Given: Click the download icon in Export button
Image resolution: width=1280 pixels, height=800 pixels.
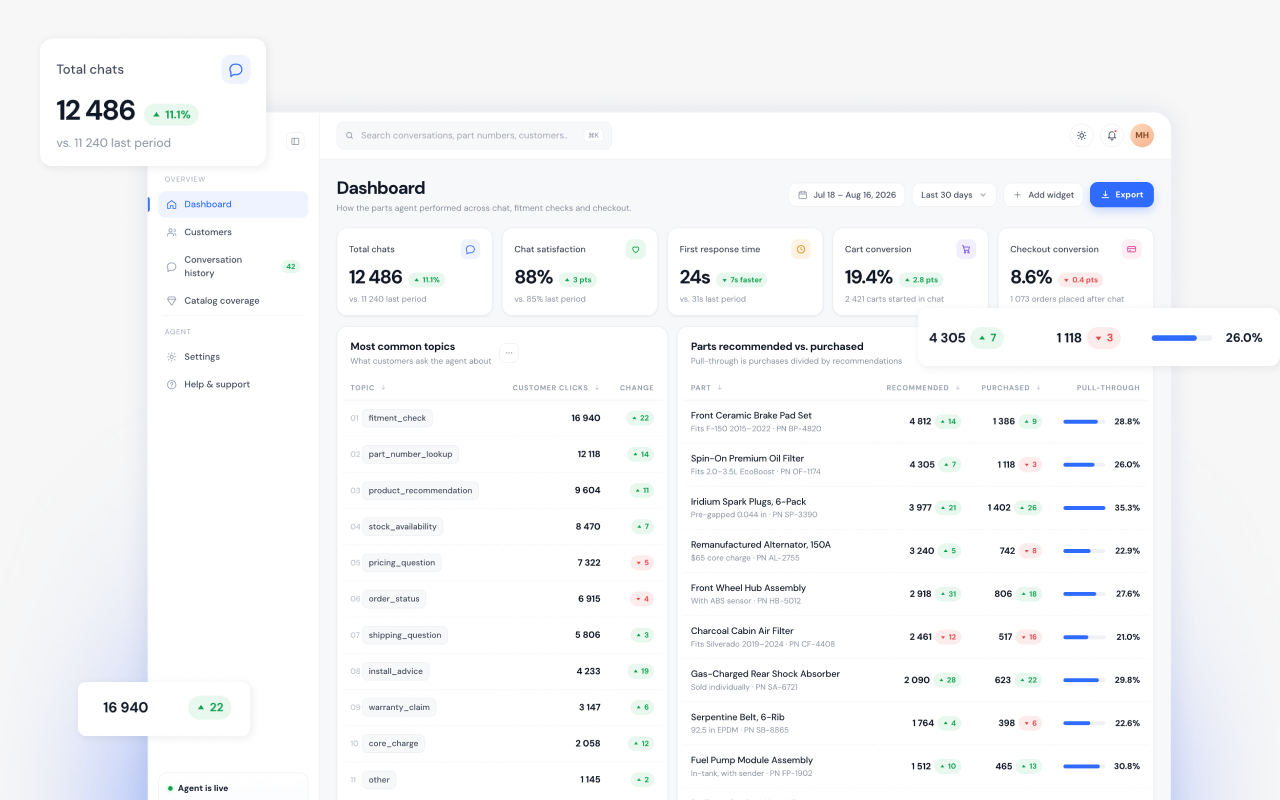Looking at the screenshot, I should point(1105,195).
